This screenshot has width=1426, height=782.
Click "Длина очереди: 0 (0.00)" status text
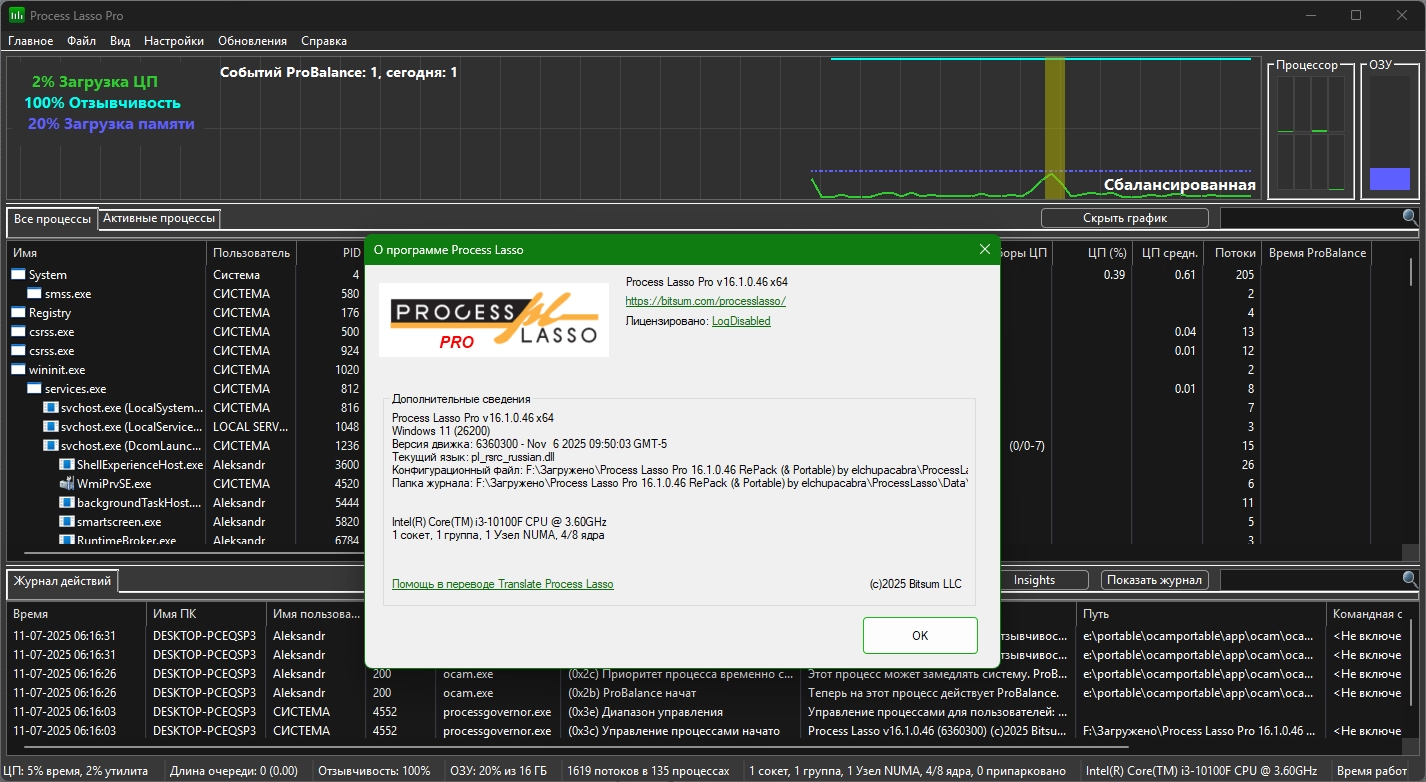(x=234, y=771)
